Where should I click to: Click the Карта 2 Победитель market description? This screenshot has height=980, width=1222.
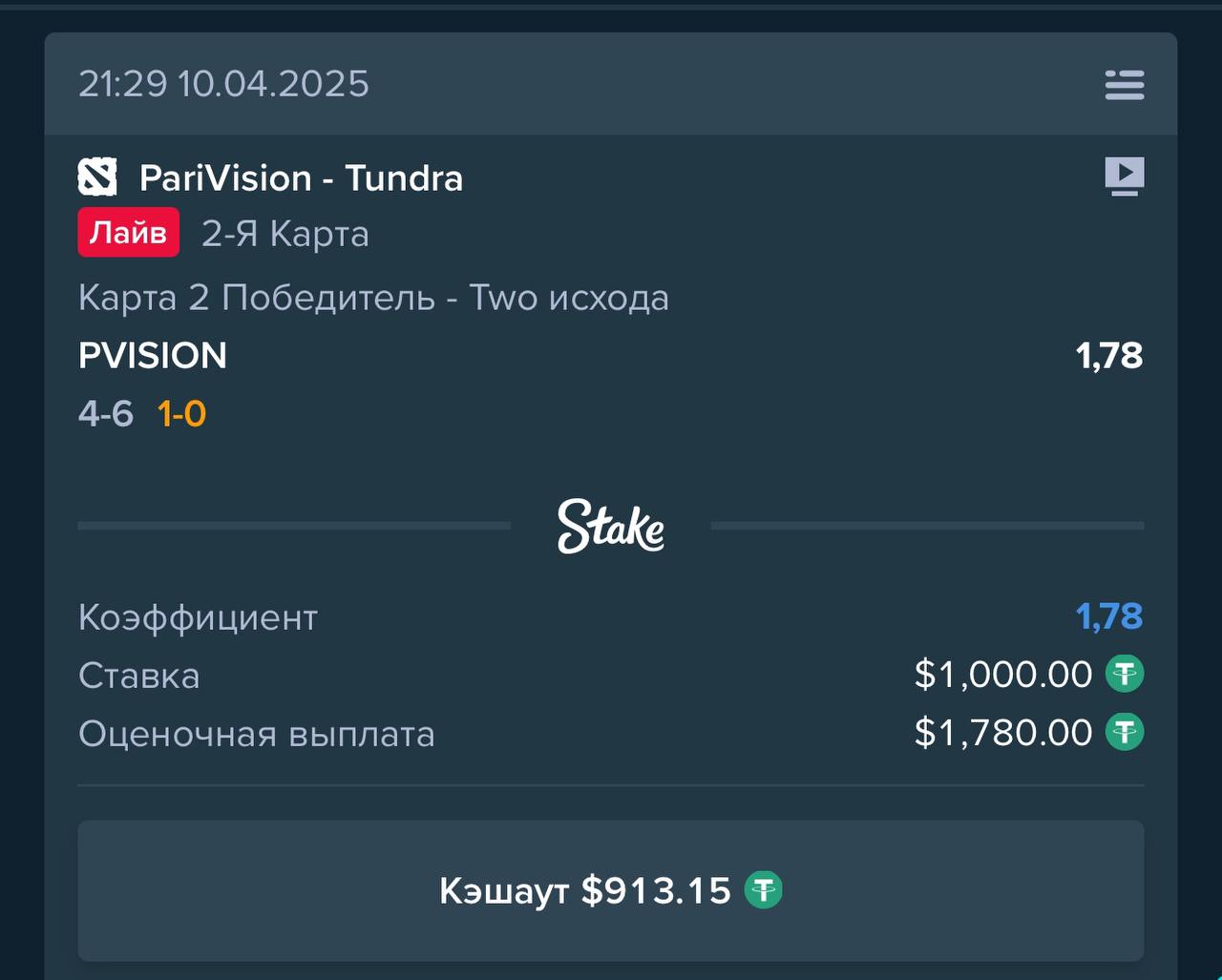pos(373,298)
